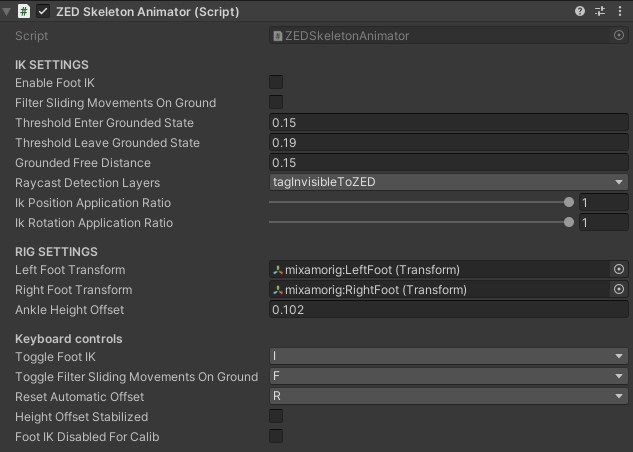Check Height Offset Stabilized option
Image resolution: width=633 pixels, height=452 pixels.
pyautogui.click(x=276, y=416)
